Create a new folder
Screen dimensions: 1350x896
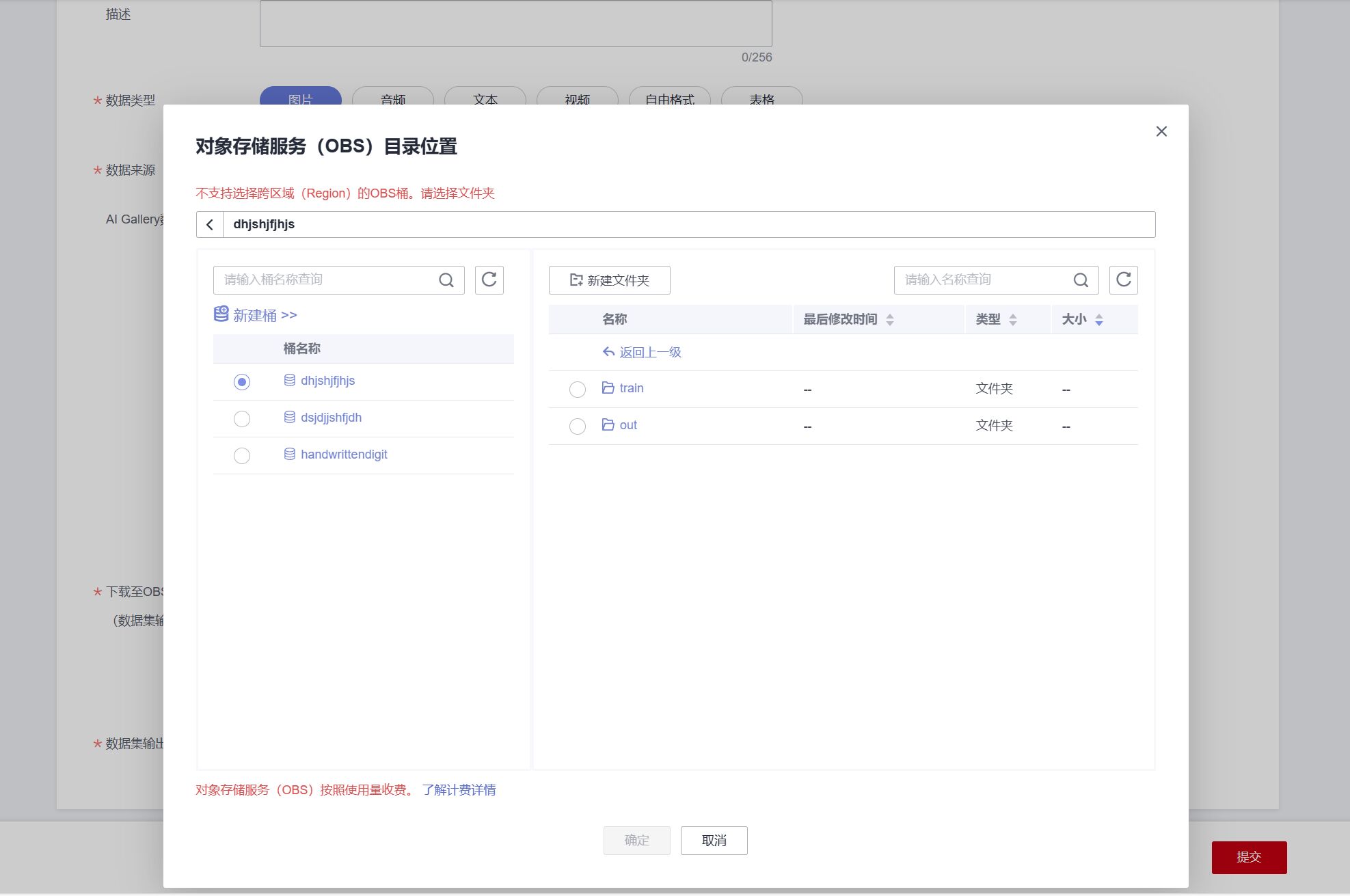click(609, 280)
